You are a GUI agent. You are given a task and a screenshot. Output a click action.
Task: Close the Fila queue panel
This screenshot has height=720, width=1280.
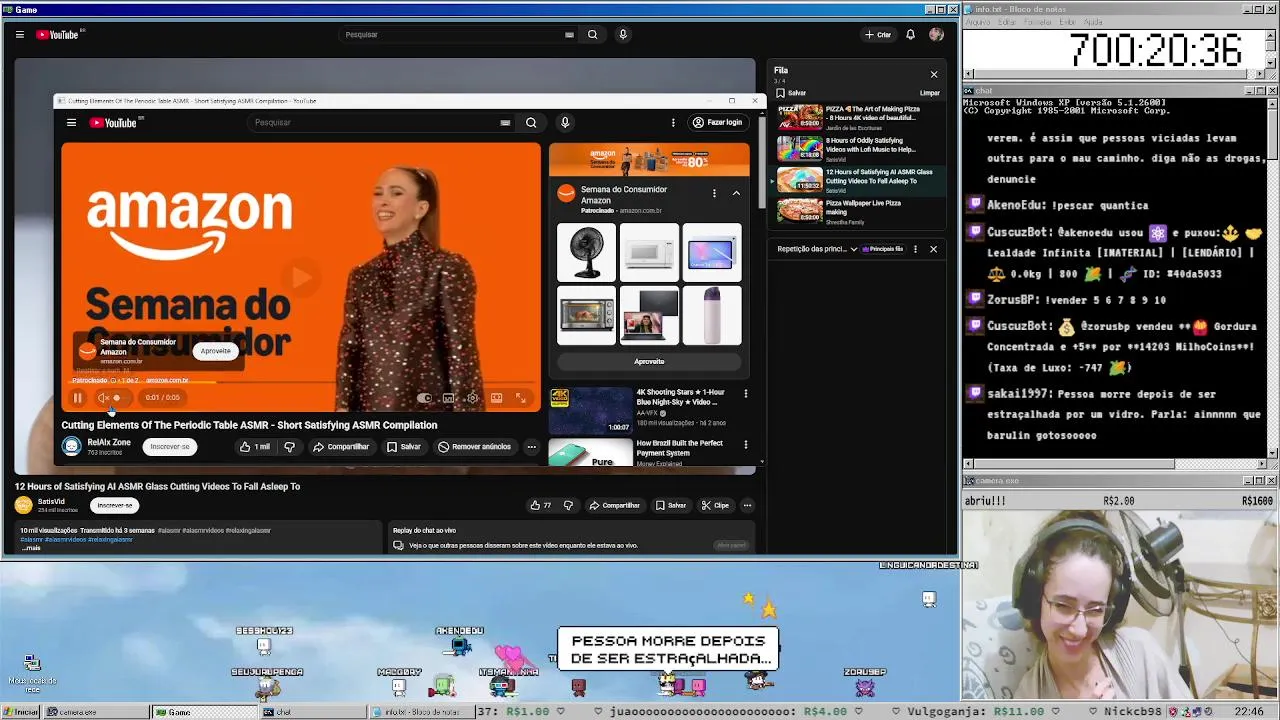click(934, 74)
